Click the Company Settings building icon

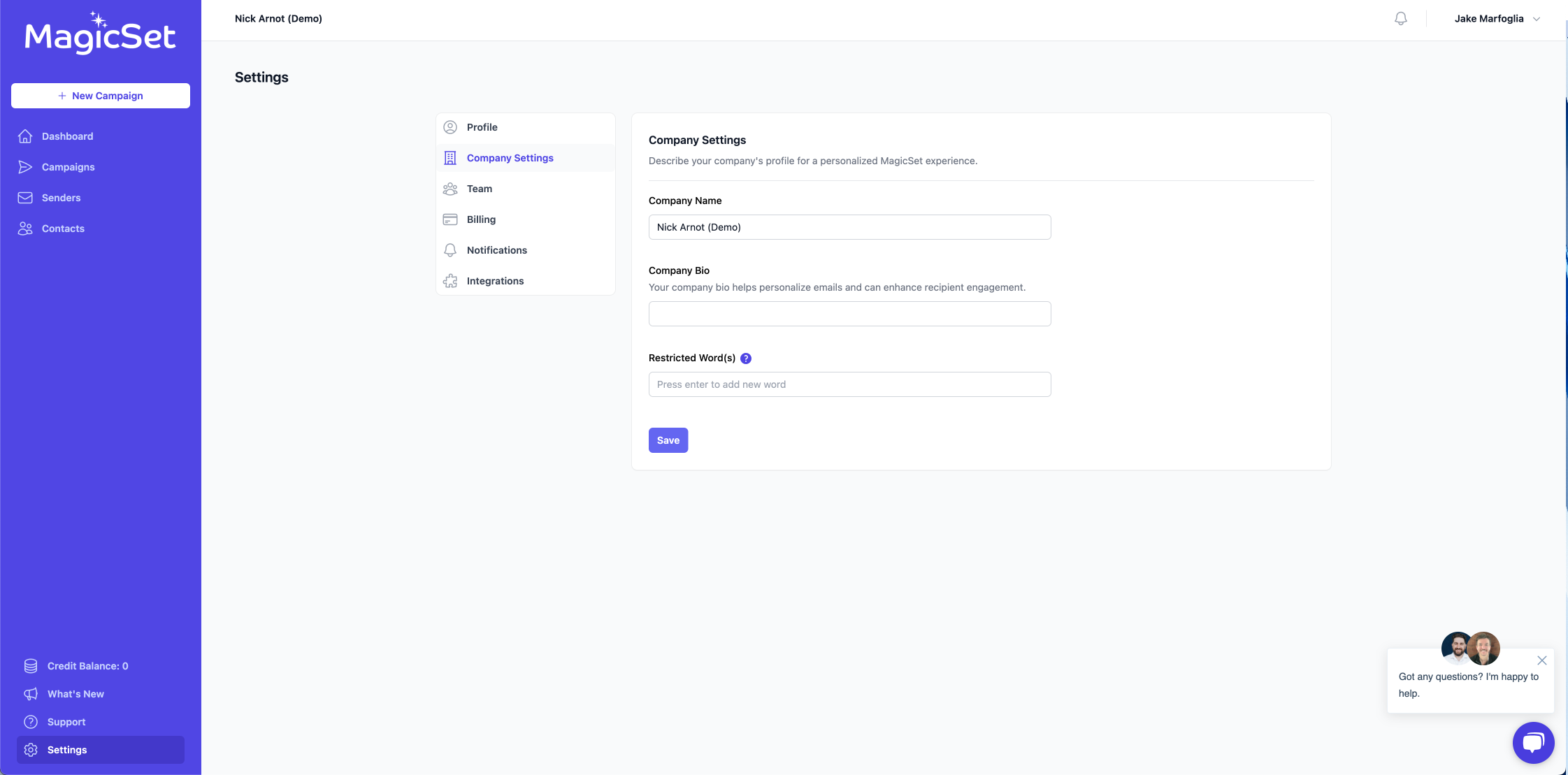(x=450, y=158)
